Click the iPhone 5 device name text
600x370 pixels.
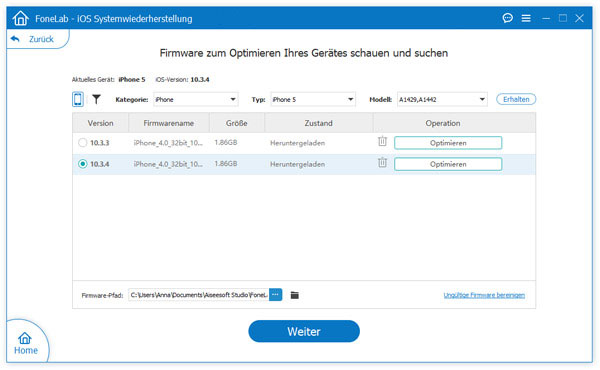coord(132,80)
